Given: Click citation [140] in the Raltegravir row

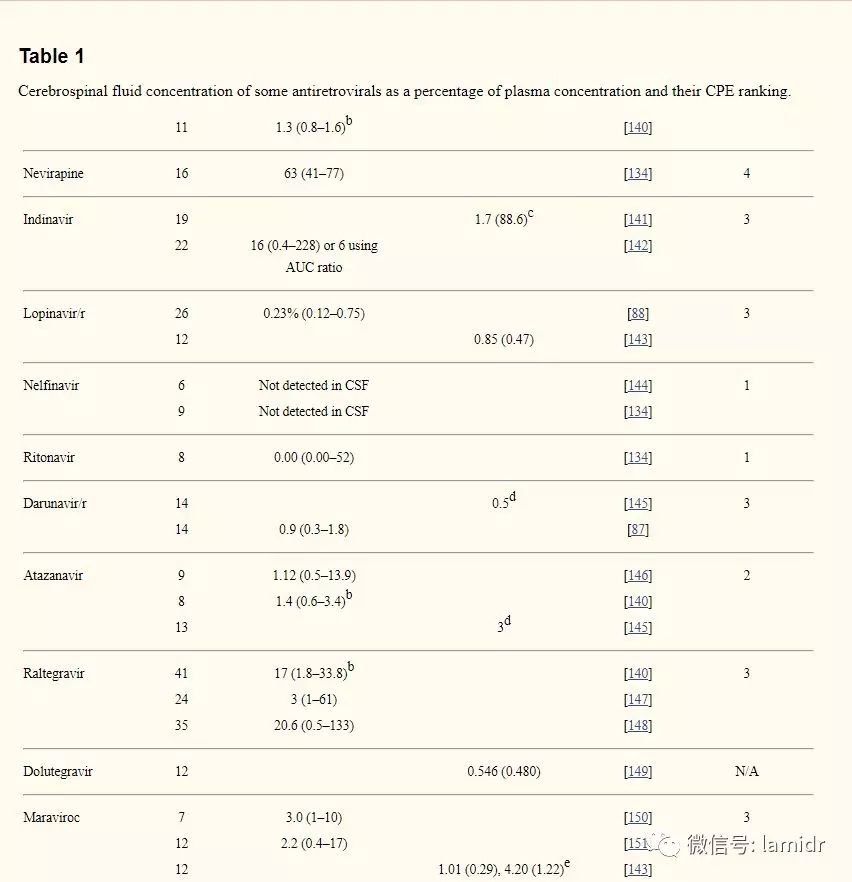Looking at the screenshot, I should (x=638, y=674).
